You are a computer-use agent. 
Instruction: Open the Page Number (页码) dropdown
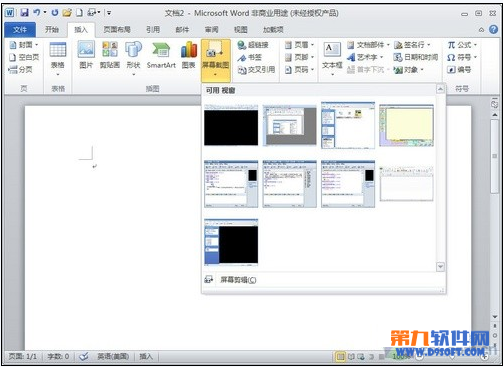click(x=299, y=70)
